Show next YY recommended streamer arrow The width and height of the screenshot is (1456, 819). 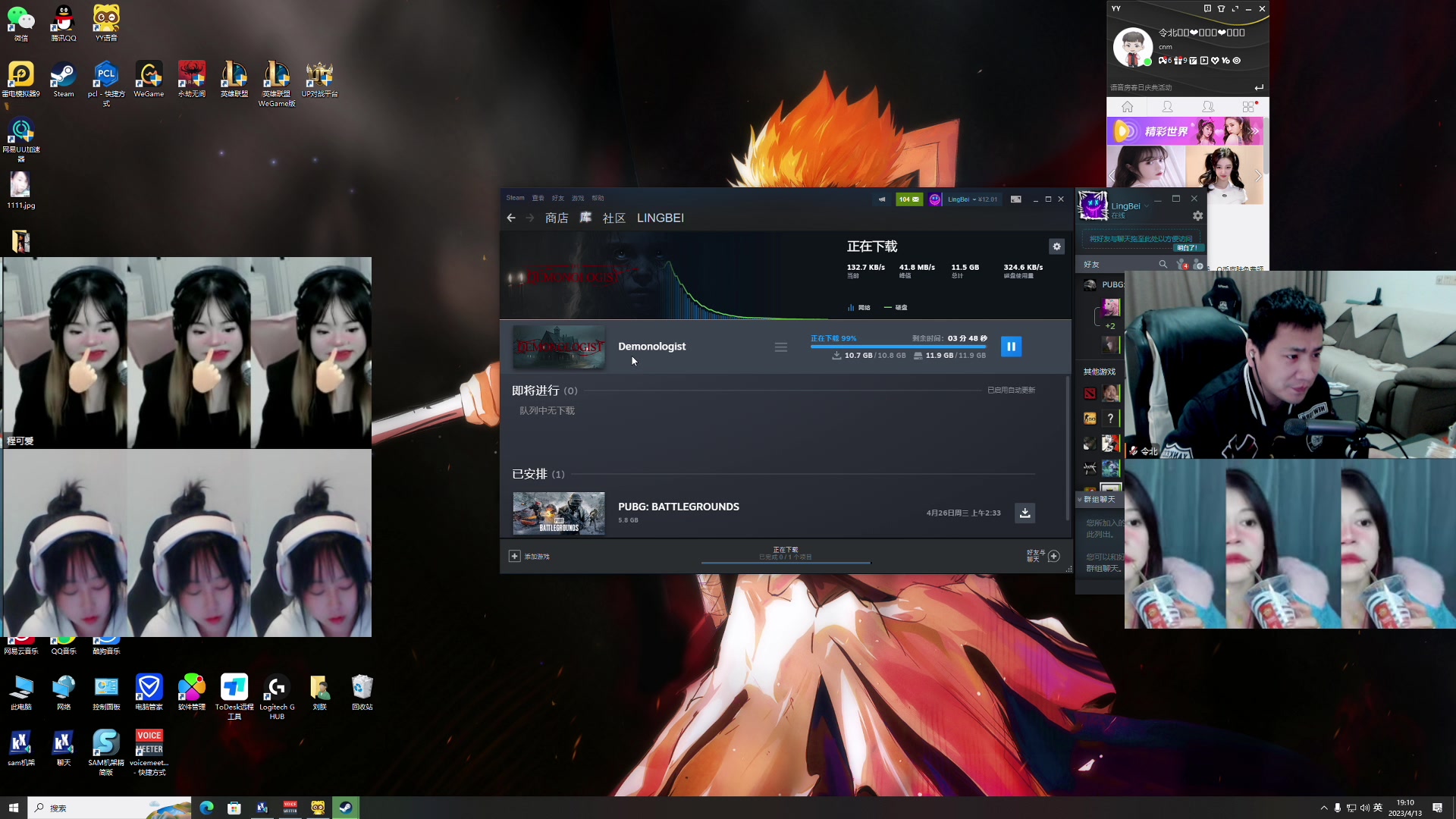point(1258,176)
